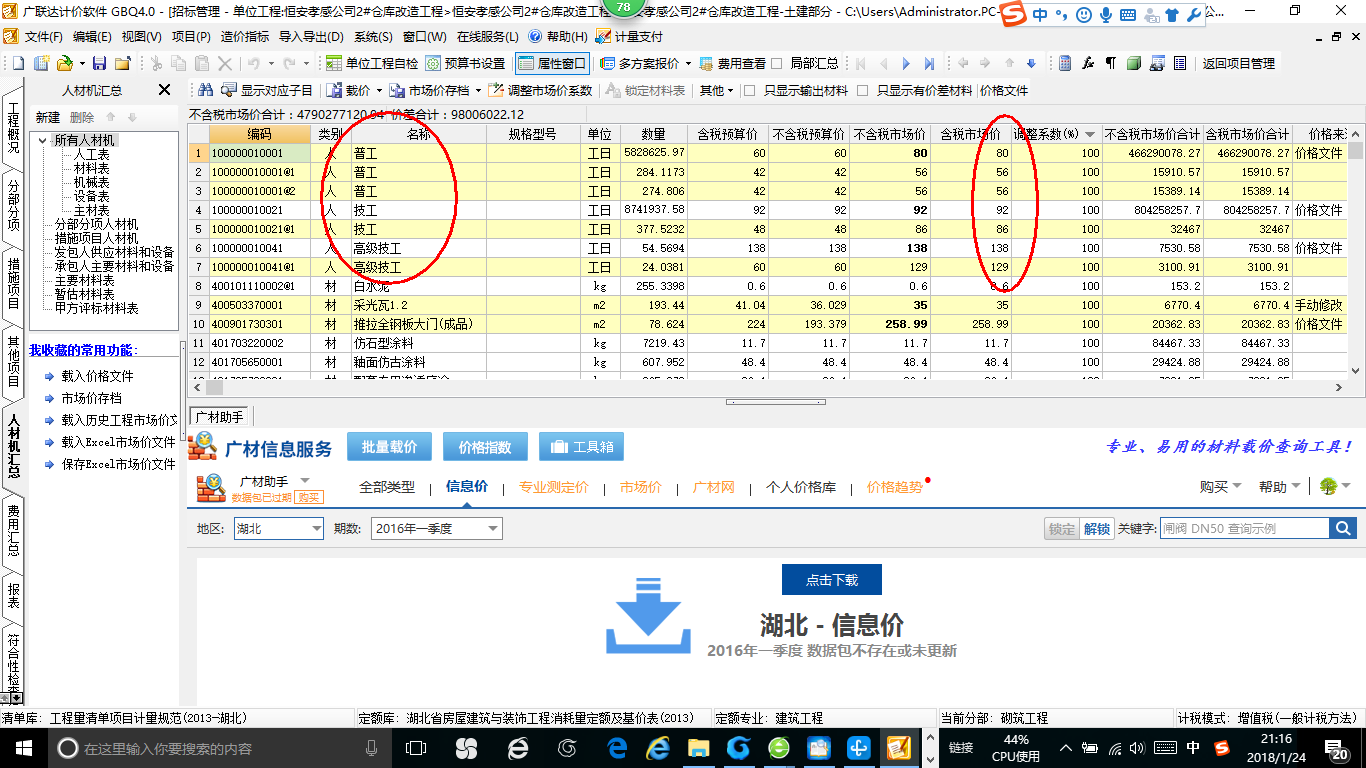The image size is (1366, 768).
Task: Click the list/report icon beside 返回项目管理
Action: [1180, 63]
